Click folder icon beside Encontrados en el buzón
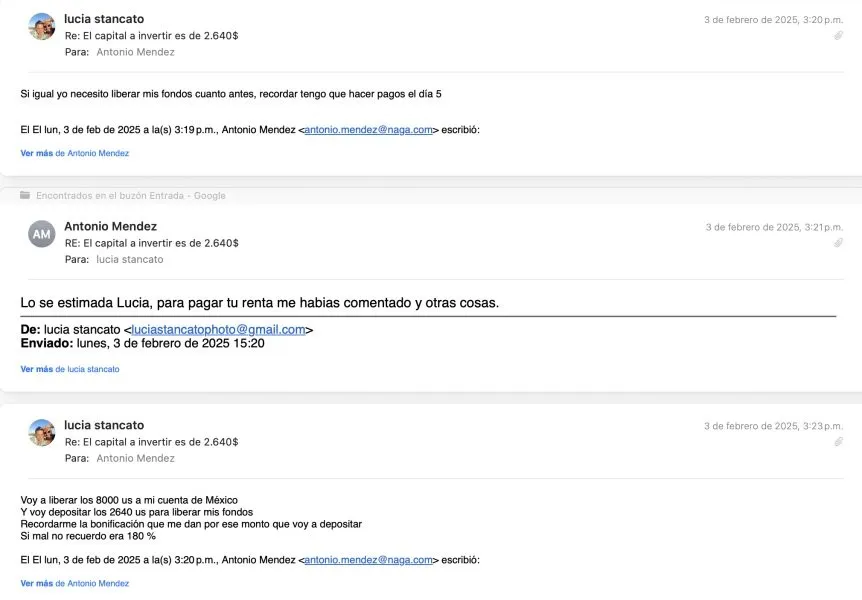862x600 pixels. point(25,195)
